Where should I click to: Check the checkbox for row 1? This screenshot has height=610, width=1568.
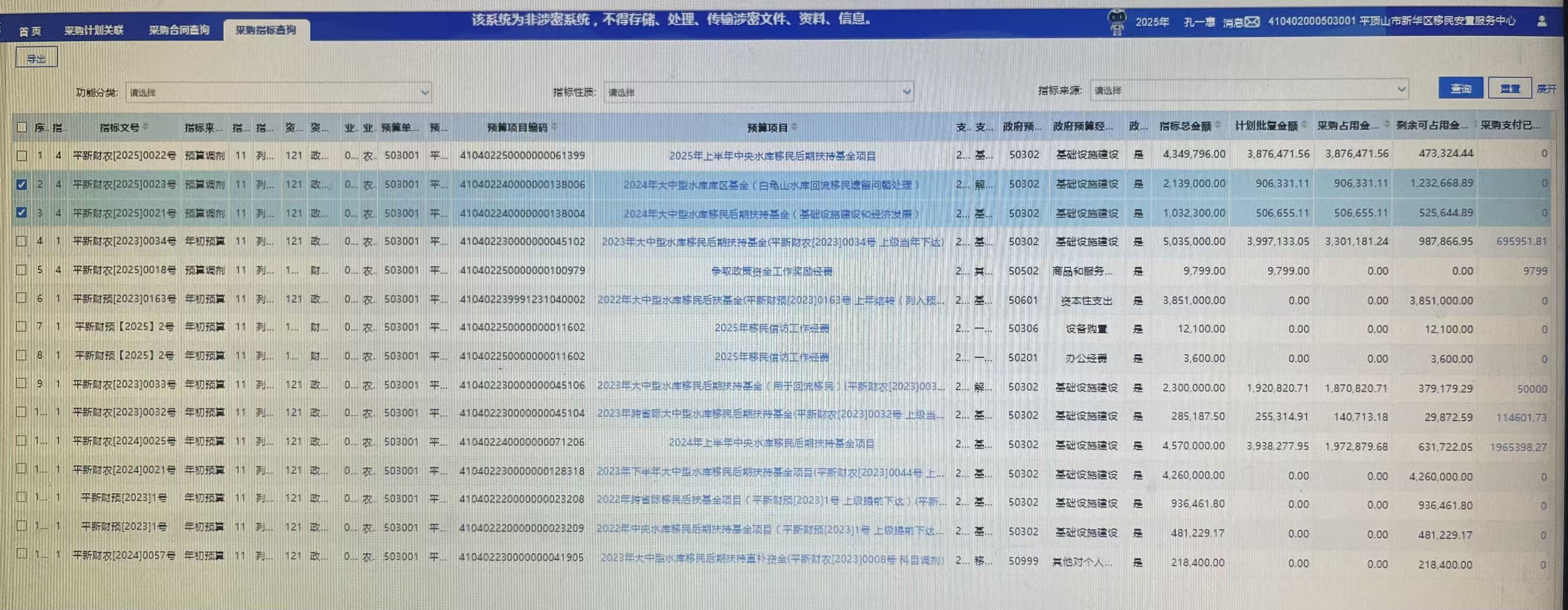tap(22, 155)
